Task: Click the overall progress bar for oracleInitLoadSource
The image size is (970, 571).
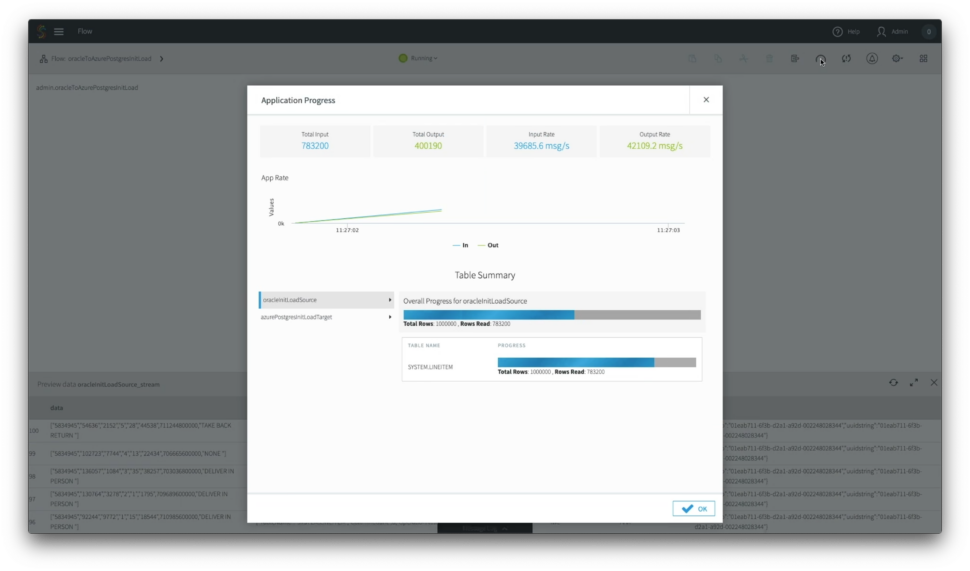Action: pos(552,315)
